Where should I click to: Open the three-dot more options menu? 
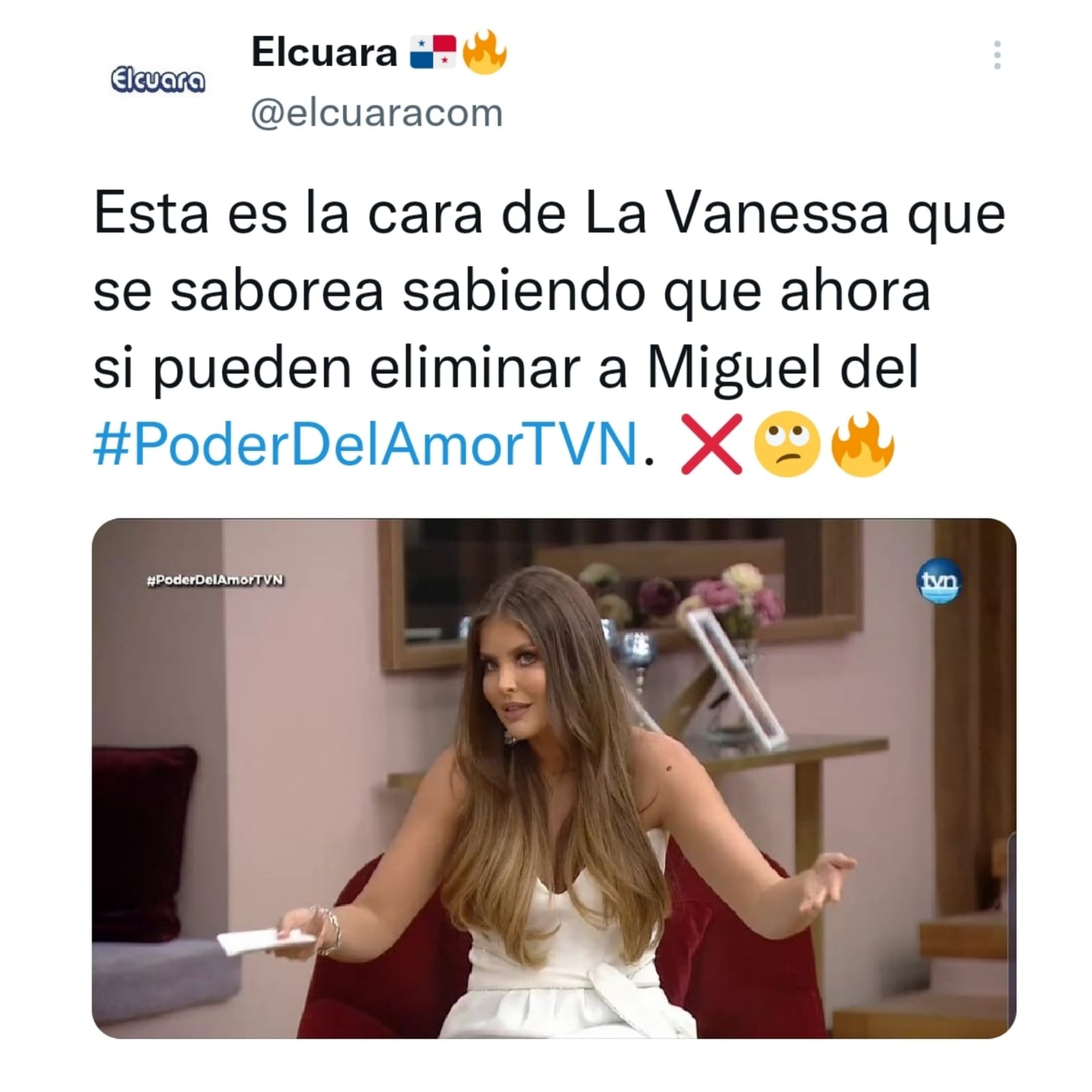[997, 55]
